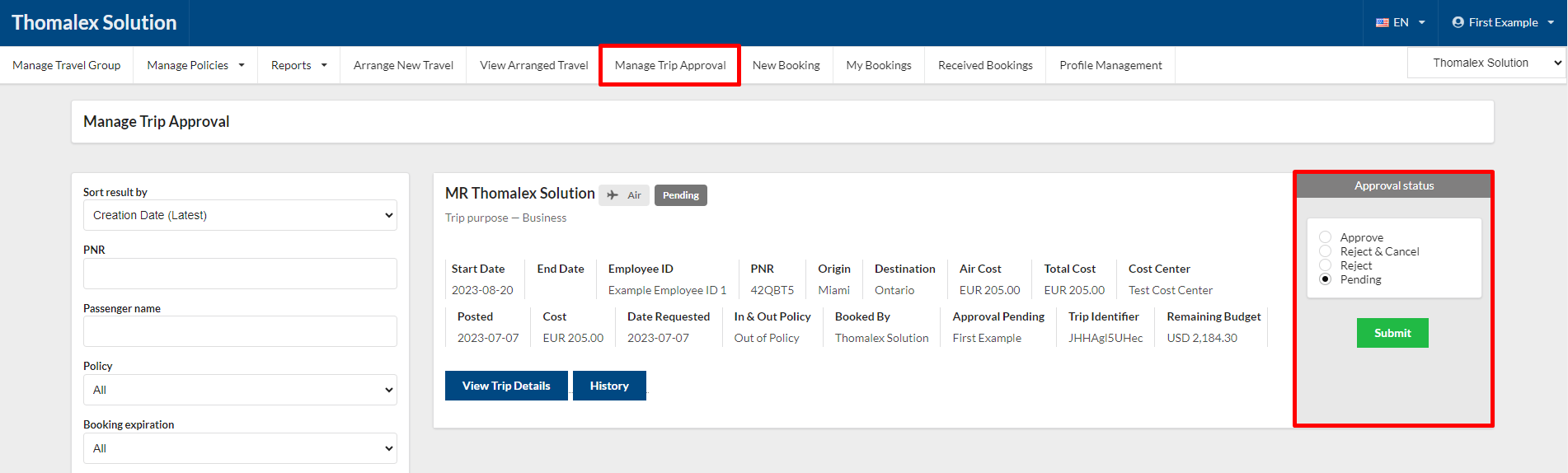
Task: Open the Thomalex Solution company selector
Action: click(1486, 63)
